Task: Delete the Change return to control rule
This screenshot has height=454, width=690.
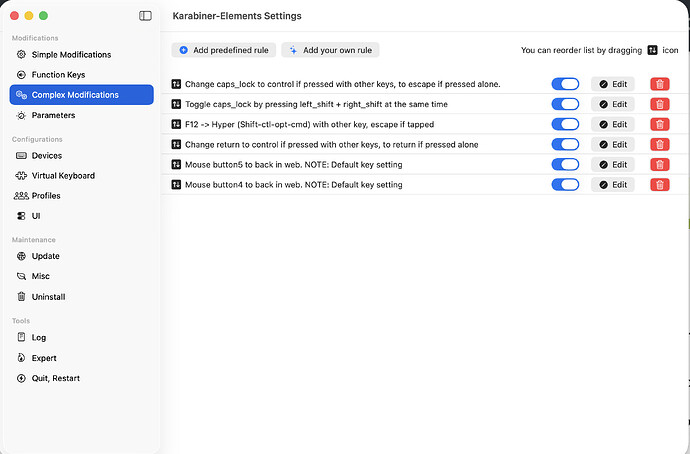Action: (660, 145)
